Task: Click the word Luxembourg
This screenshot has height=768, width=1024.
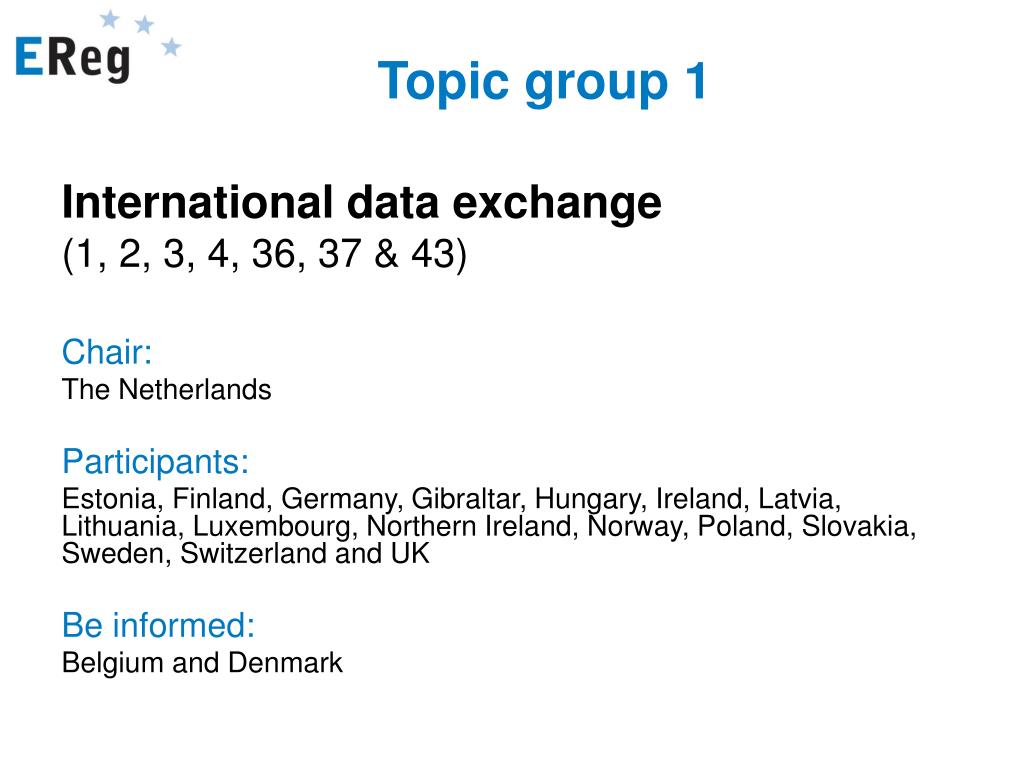Action: tap(271, 526)
